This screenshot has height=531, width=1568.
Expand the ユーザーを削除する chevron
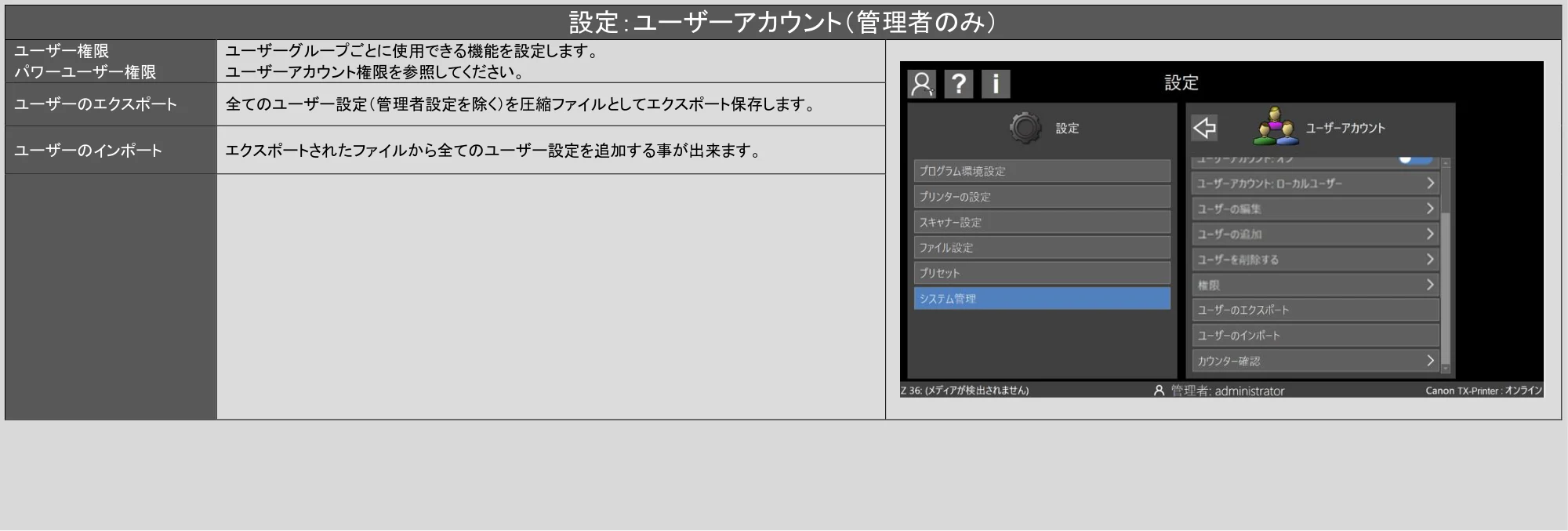coord(1430,259)
